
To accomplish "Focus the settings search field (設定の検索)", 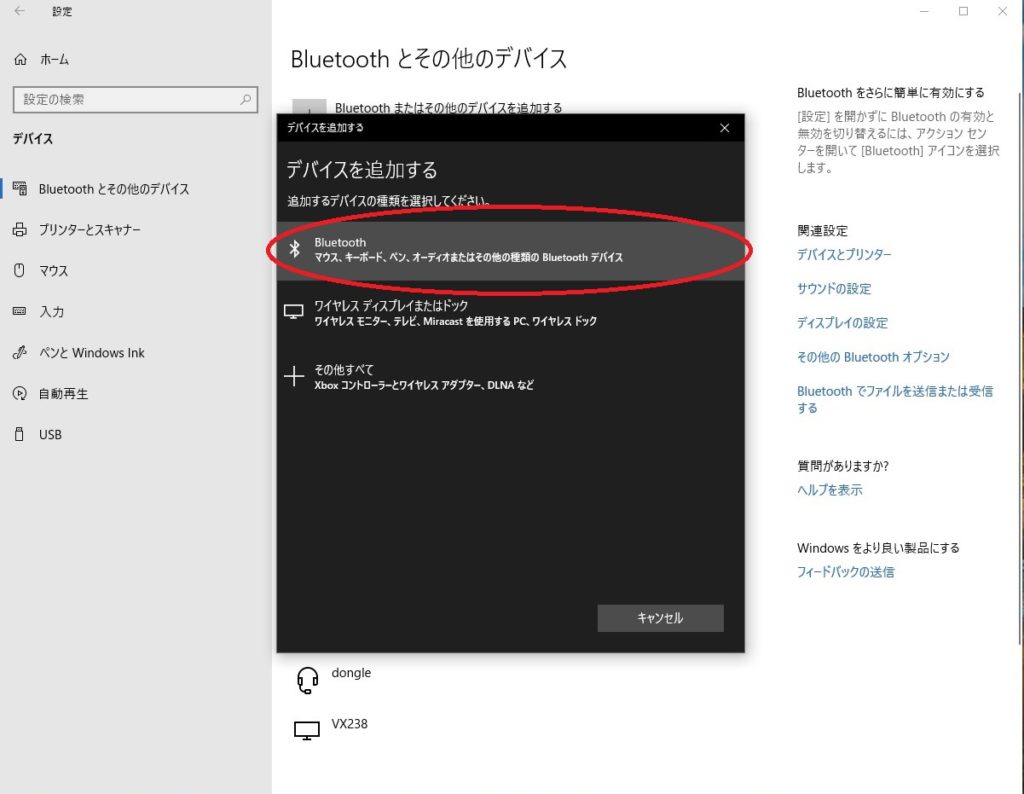I will (x=135, y=99).
